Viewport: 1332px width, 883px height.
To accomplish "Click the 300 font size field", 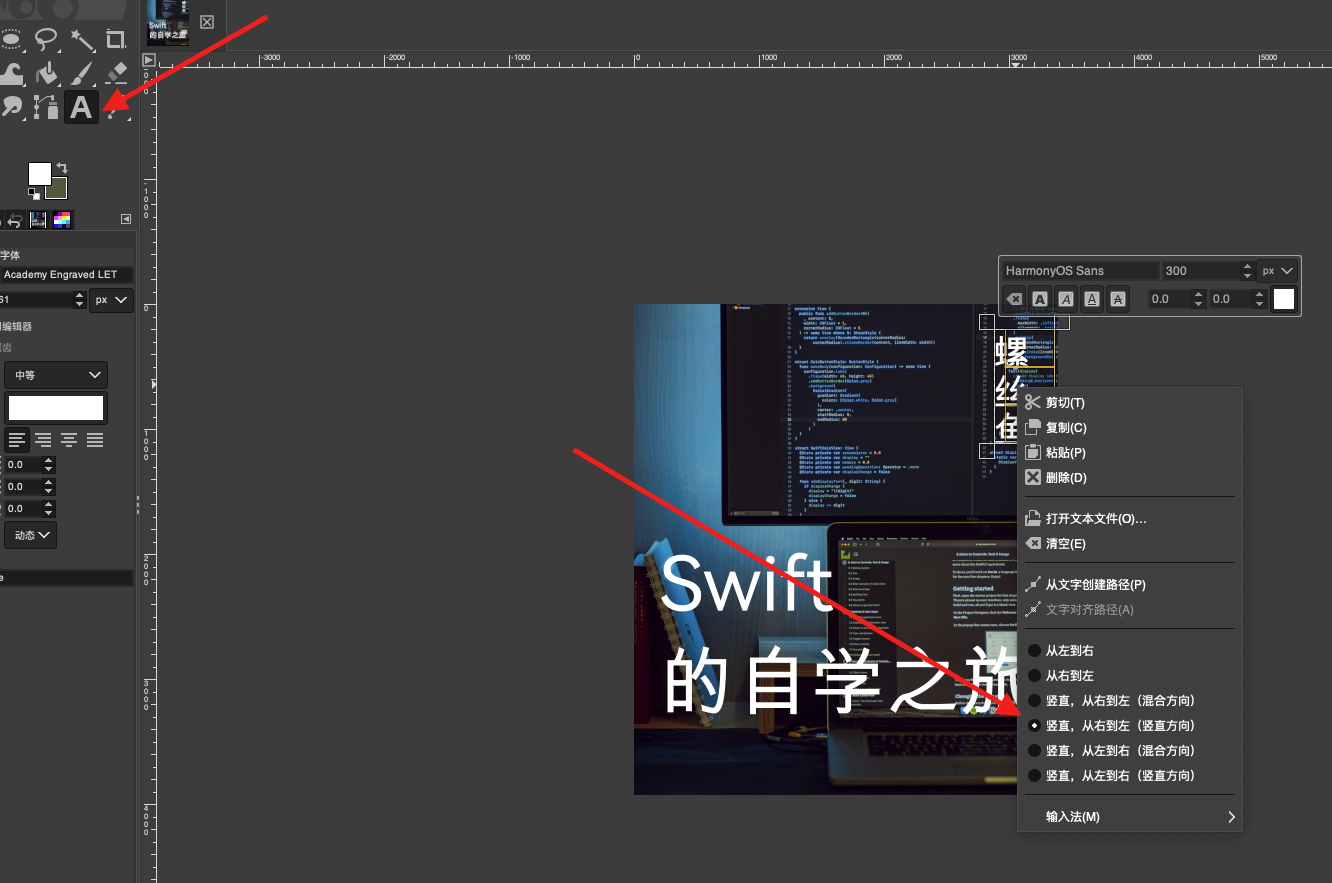I will (x=1201, y=271).
